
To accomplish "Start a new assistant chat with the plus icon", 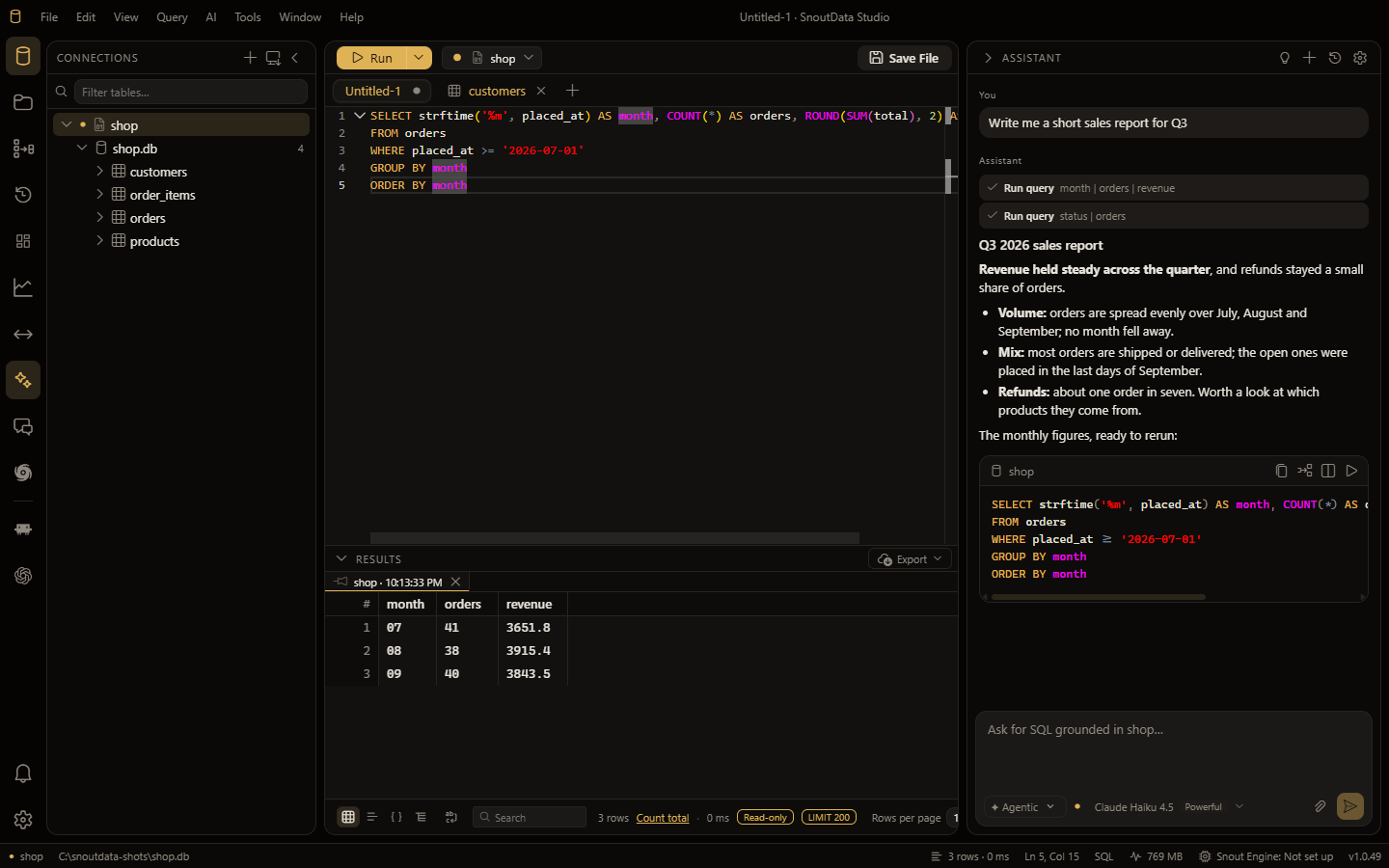I will [x=1309, y=58].
